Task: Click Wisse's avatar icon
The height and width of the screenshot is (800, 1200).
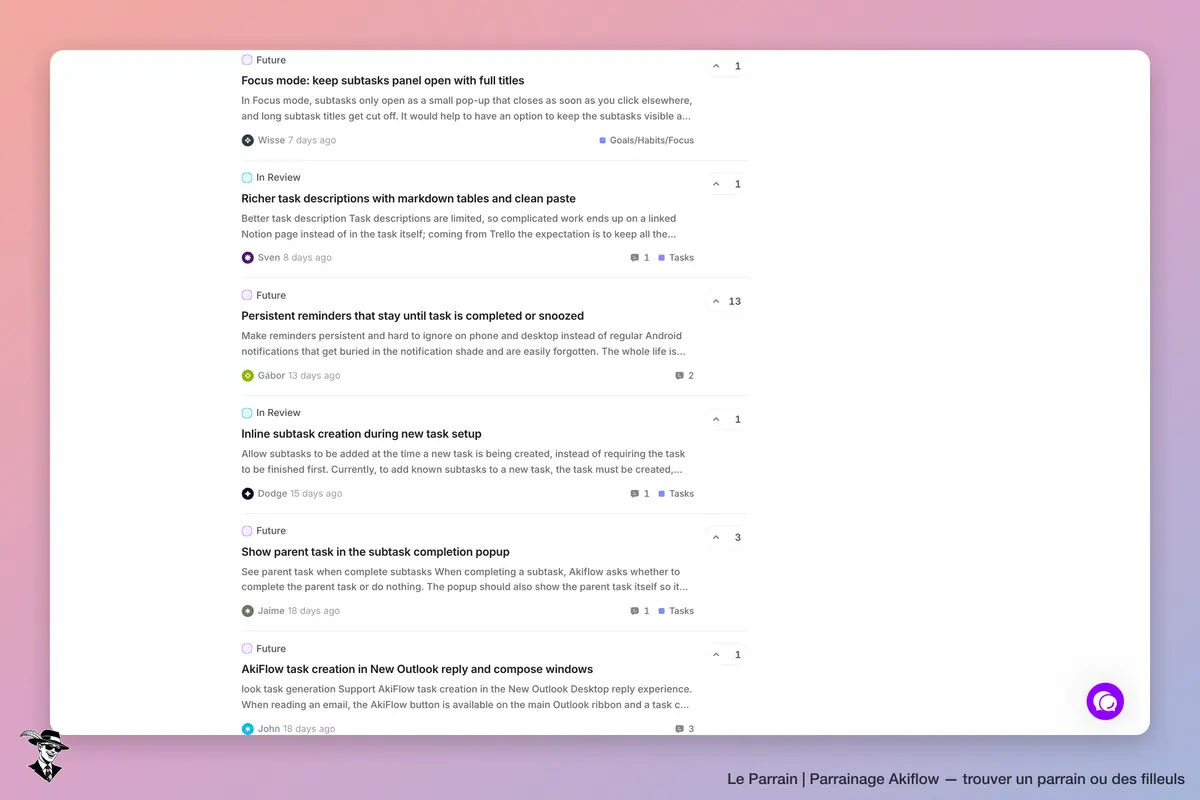Action: click(x=248, y=140)
